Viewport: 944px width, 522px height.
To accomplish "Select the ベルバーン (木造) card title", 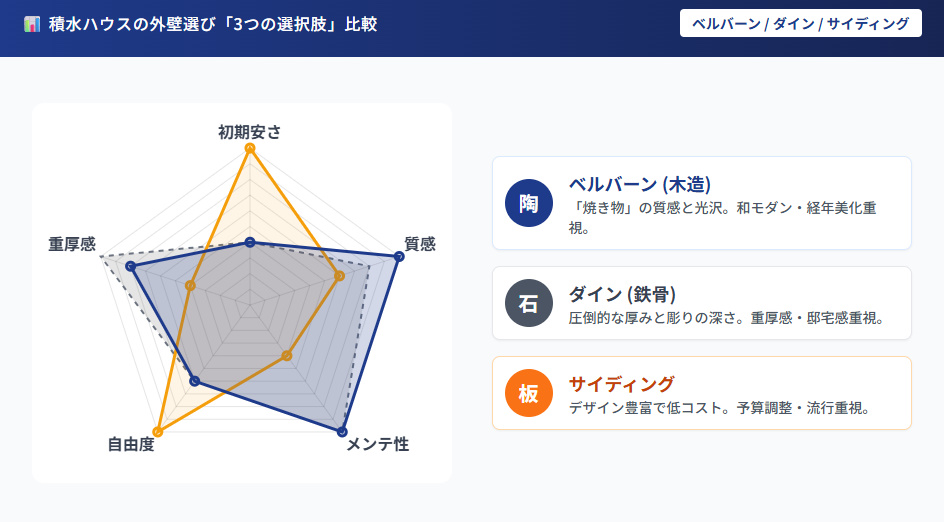I will coord(639,184).
